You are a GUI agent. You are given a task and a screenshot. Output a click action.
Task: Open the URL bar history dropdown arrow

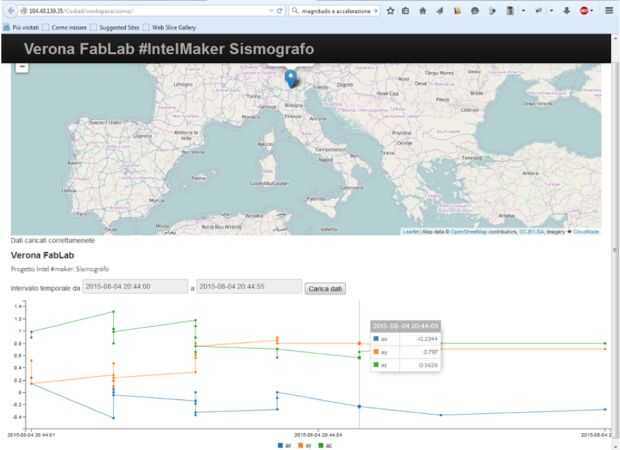[271, 11]
